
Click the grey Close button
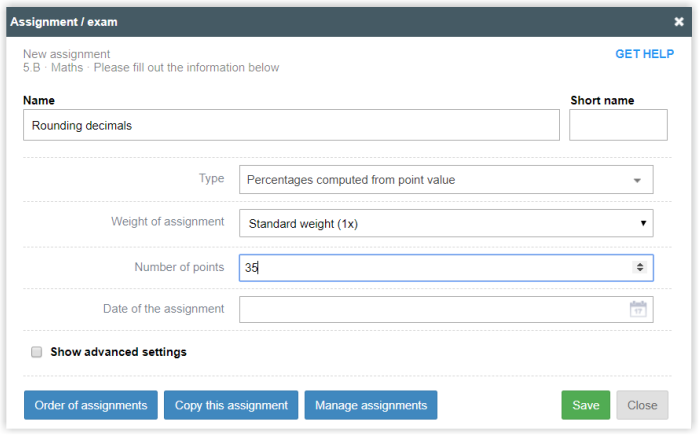click(x=642, y=405)
